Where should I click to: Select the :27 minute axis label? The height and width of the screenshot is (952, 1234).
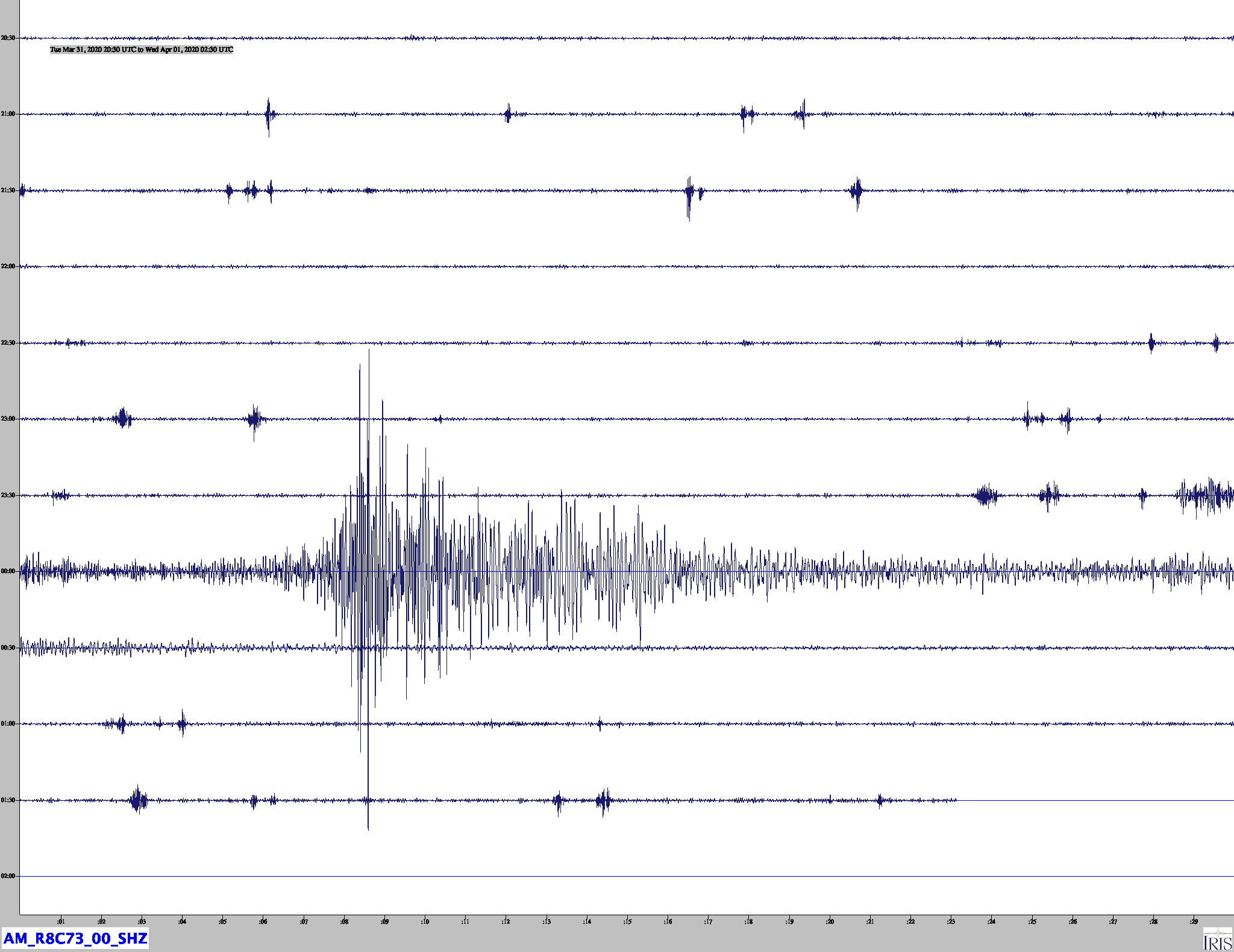click(x=1113, y=921)
